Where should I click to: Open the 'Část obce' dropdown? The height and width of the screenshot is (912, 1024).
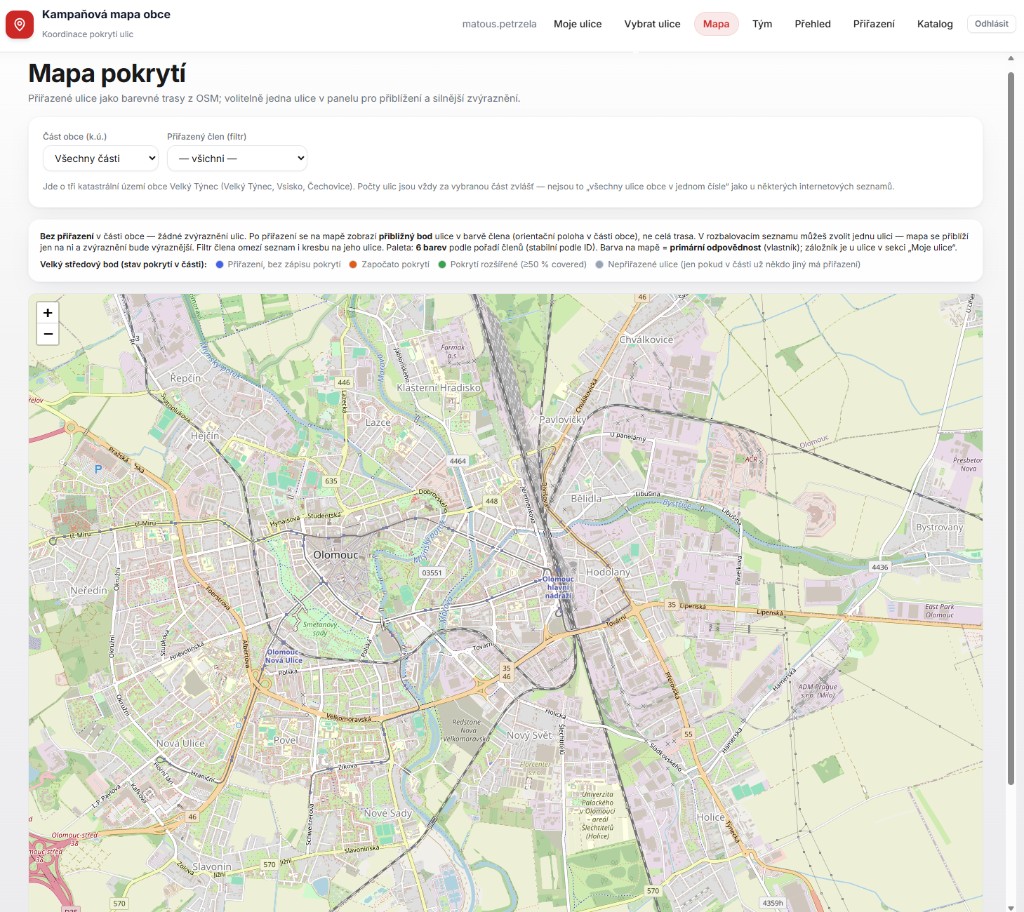100,158
